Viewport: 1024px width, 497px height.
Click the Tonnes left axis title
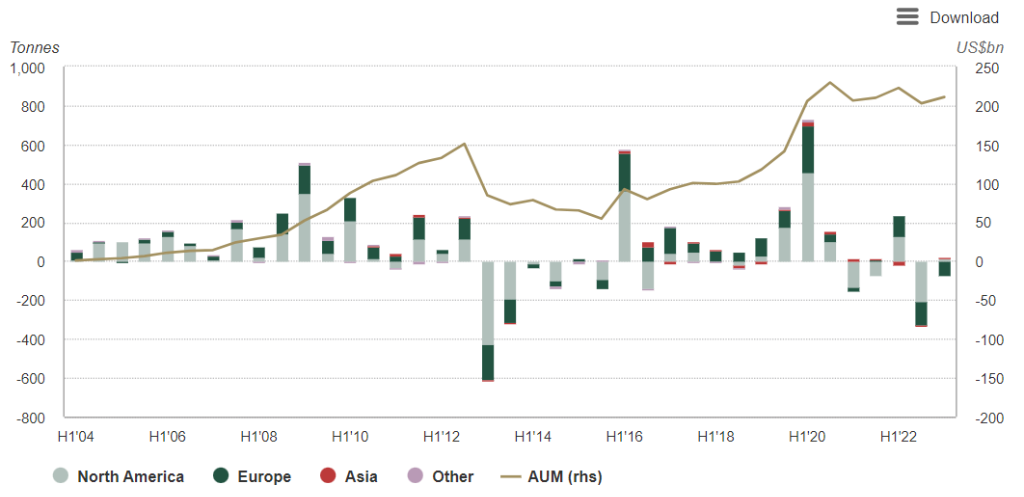(x=35, y=47)
